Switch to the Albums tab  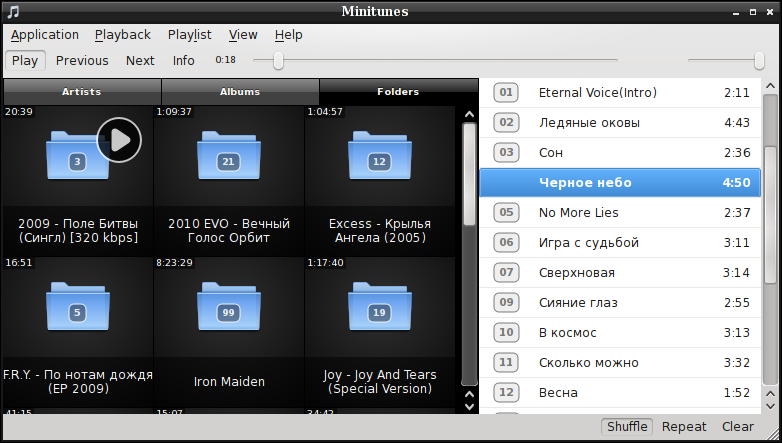240,92
